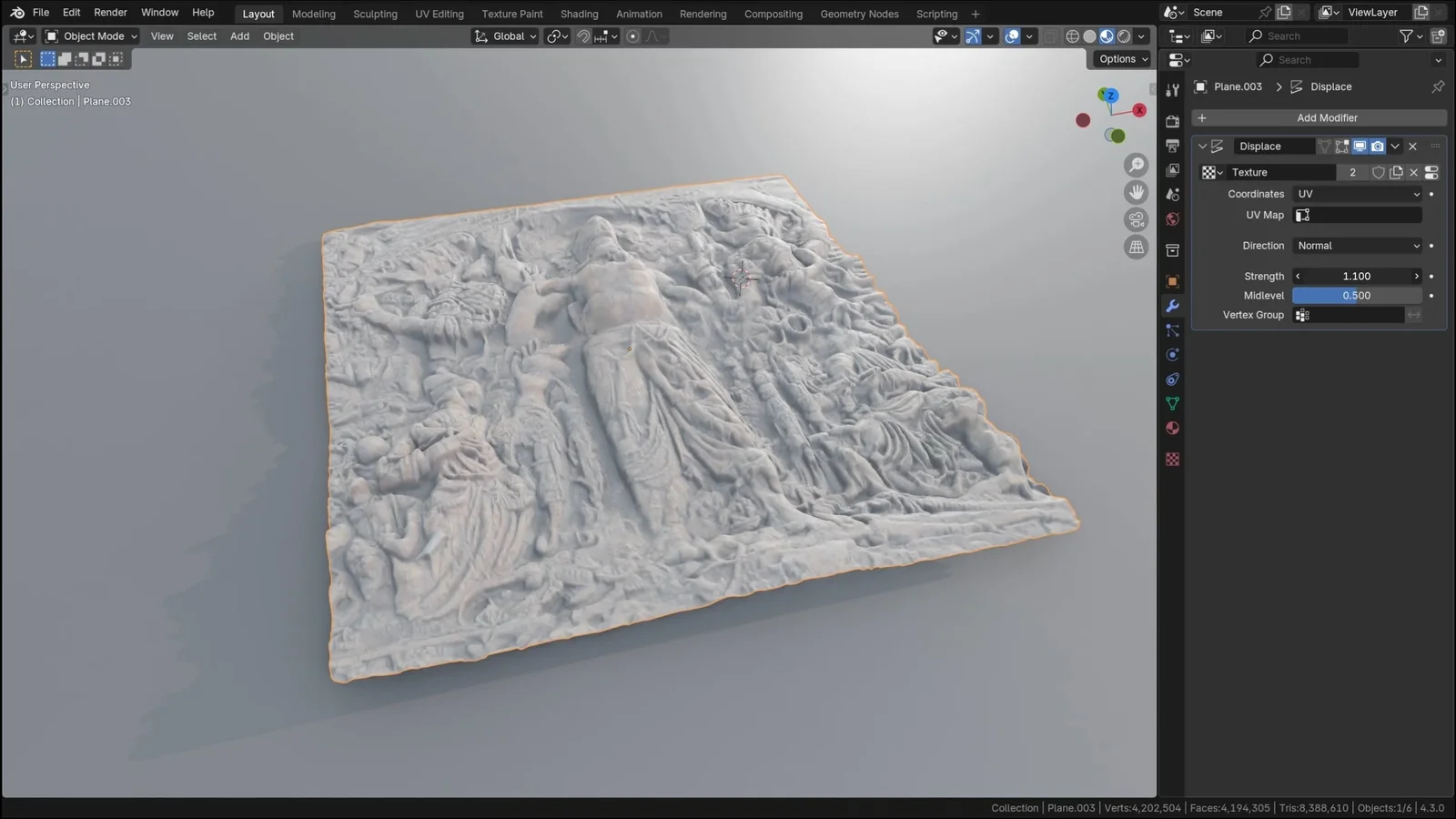Open the Render Properties tab
This screenshot has width=1456, height=819.
pyautogui.click(x=1172, y=120)
